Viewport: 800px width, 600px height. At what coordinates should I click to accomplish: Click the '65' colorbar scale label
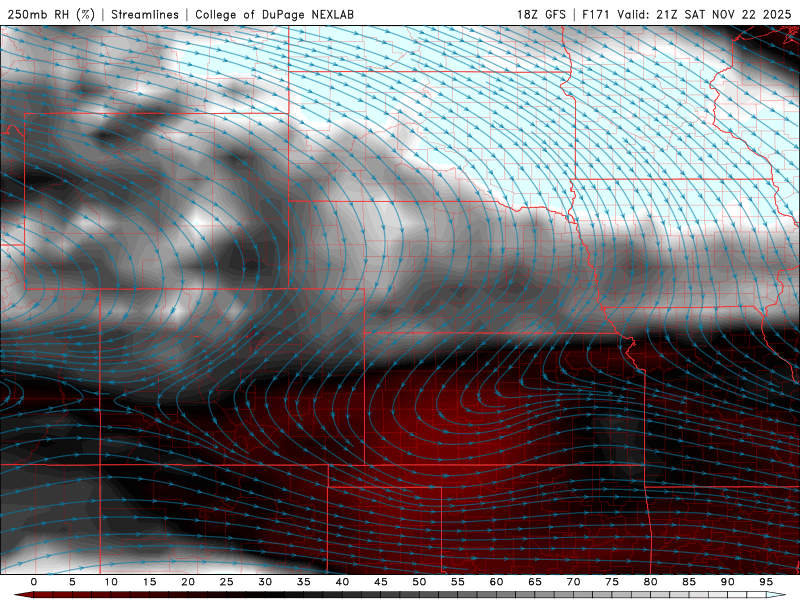(535, 582)
